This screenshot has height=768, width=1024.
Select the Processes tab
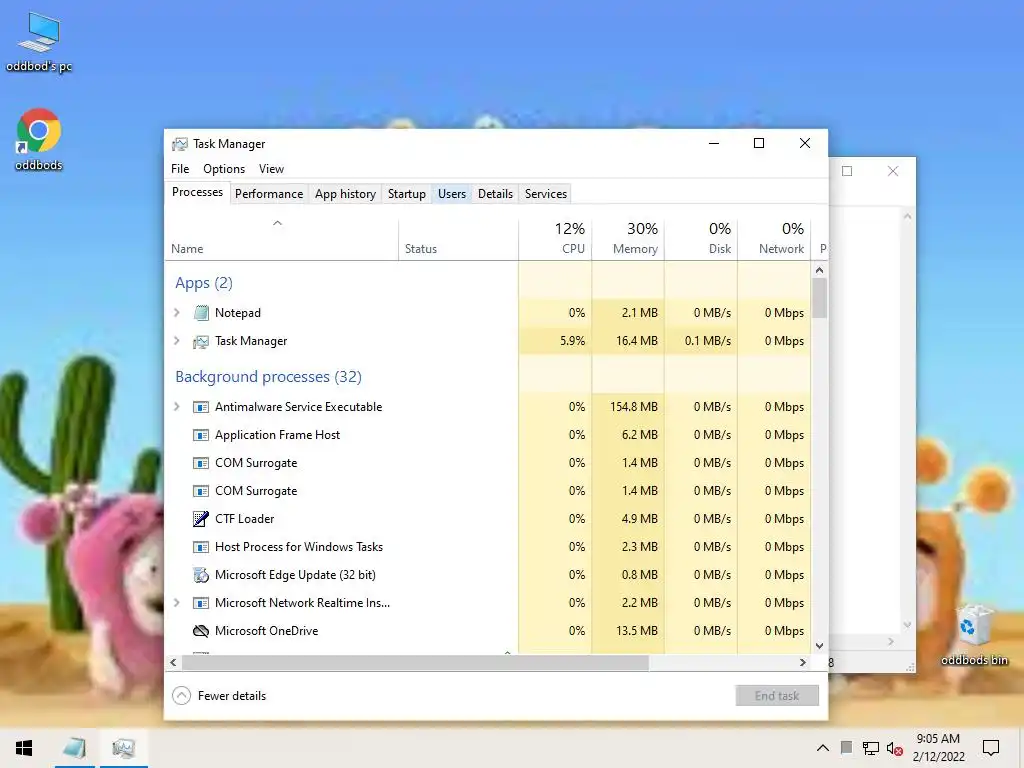[x=197, y=192]
